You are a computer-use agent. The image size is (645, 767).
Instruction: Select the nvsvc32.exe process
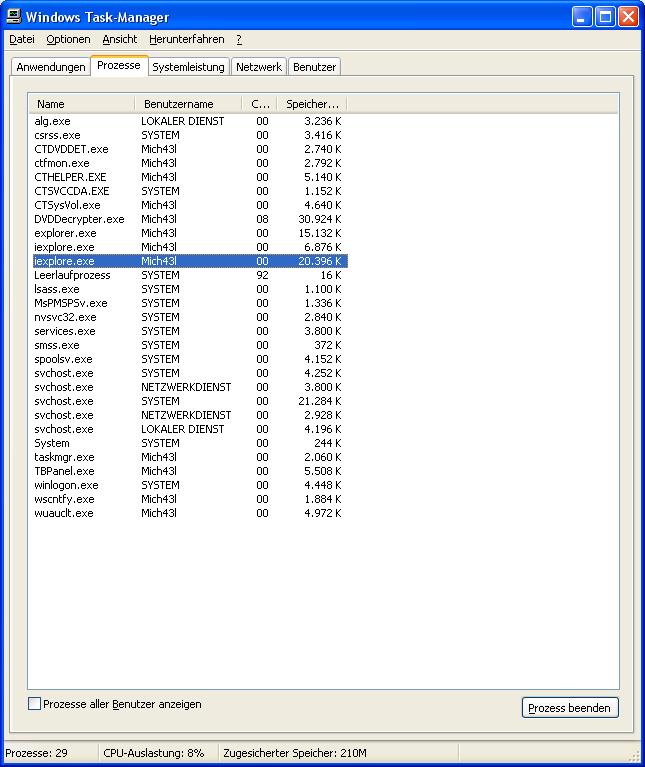pos(190,317)
